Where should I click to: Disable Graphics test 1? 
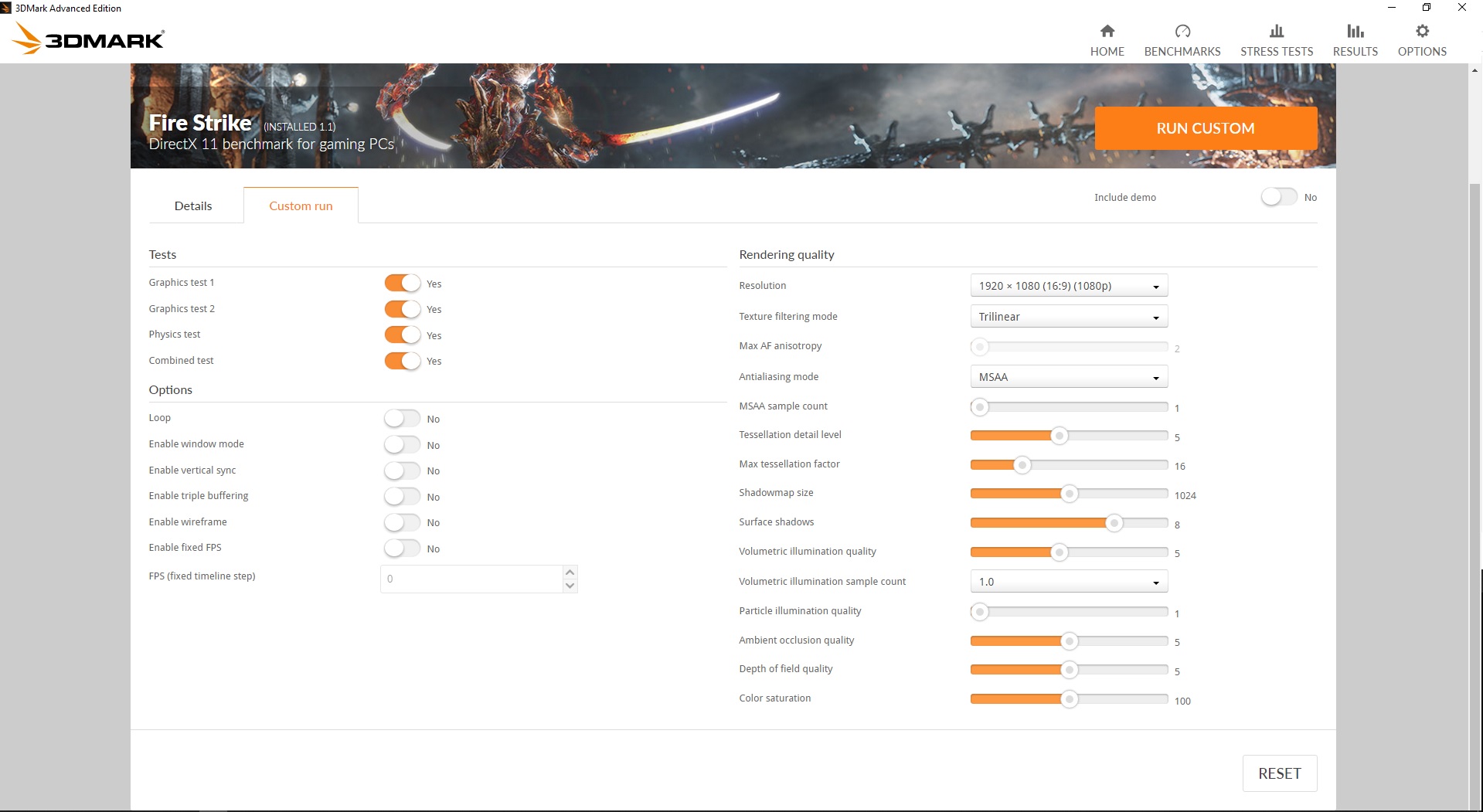click(x=403, y=284)
